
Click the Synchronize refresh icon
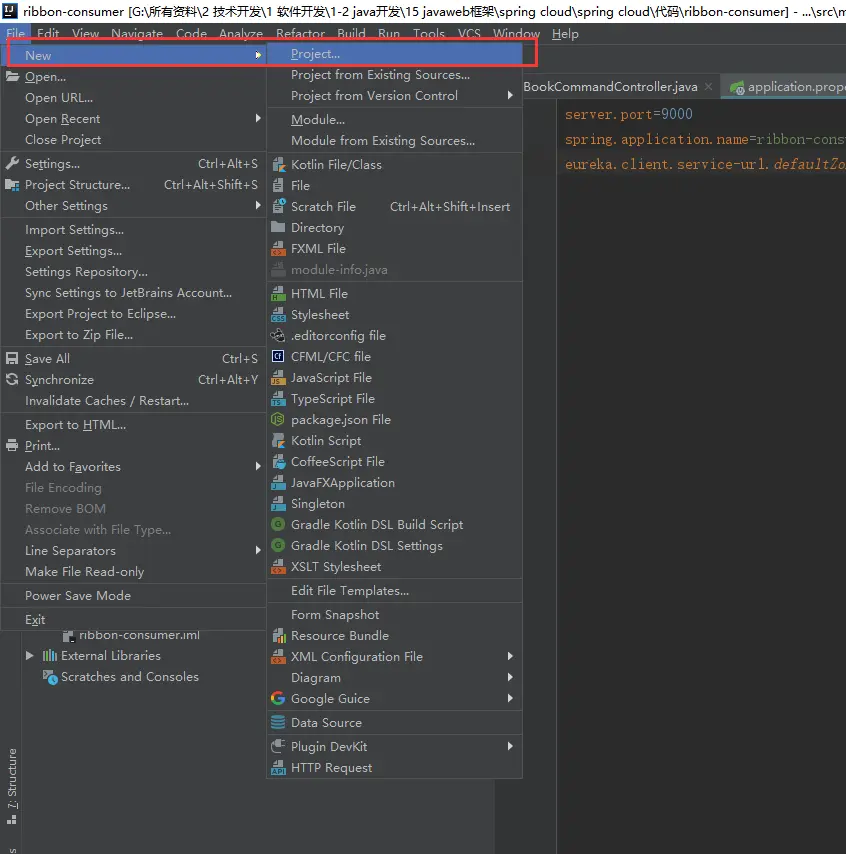[x=12, y=380]
